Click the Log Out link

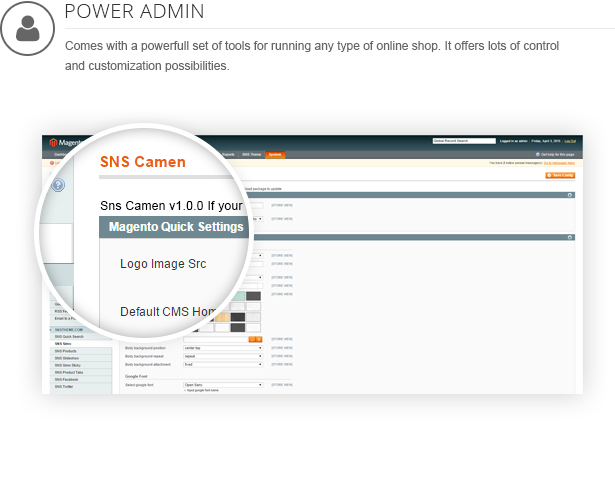[x=569, y=142]
